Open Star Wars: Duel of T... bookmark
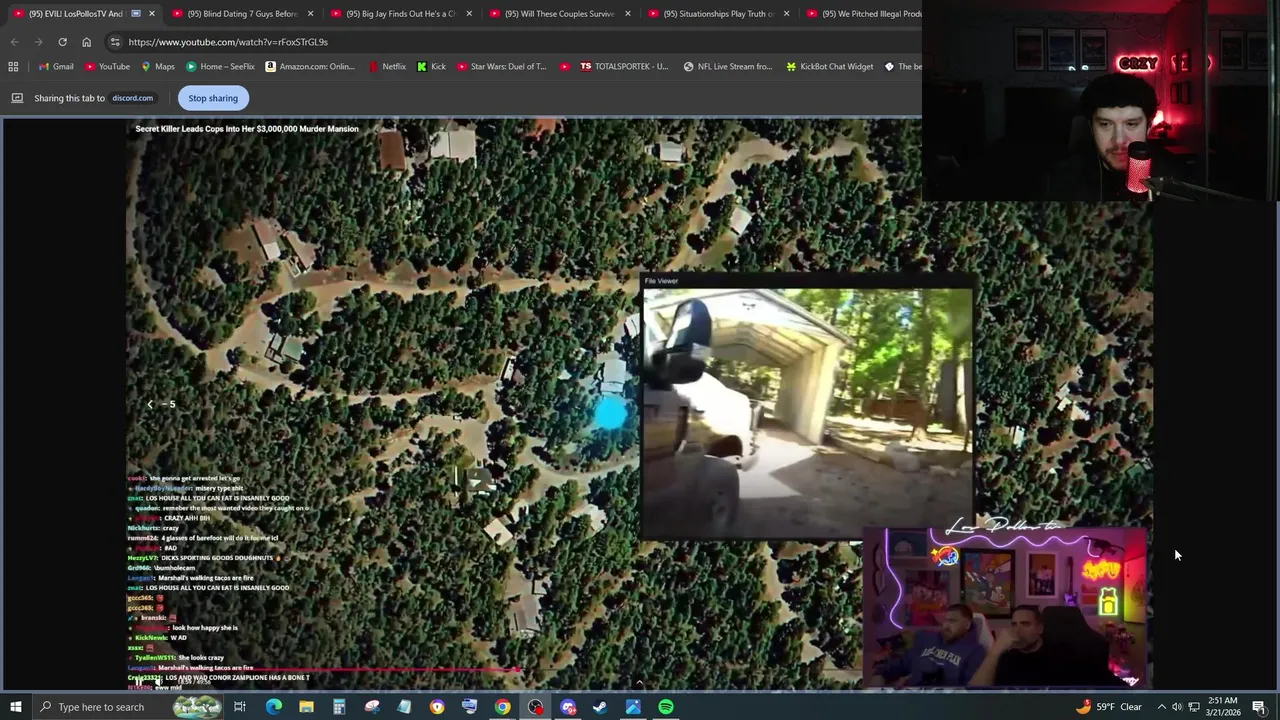 (x=502, y=67)
